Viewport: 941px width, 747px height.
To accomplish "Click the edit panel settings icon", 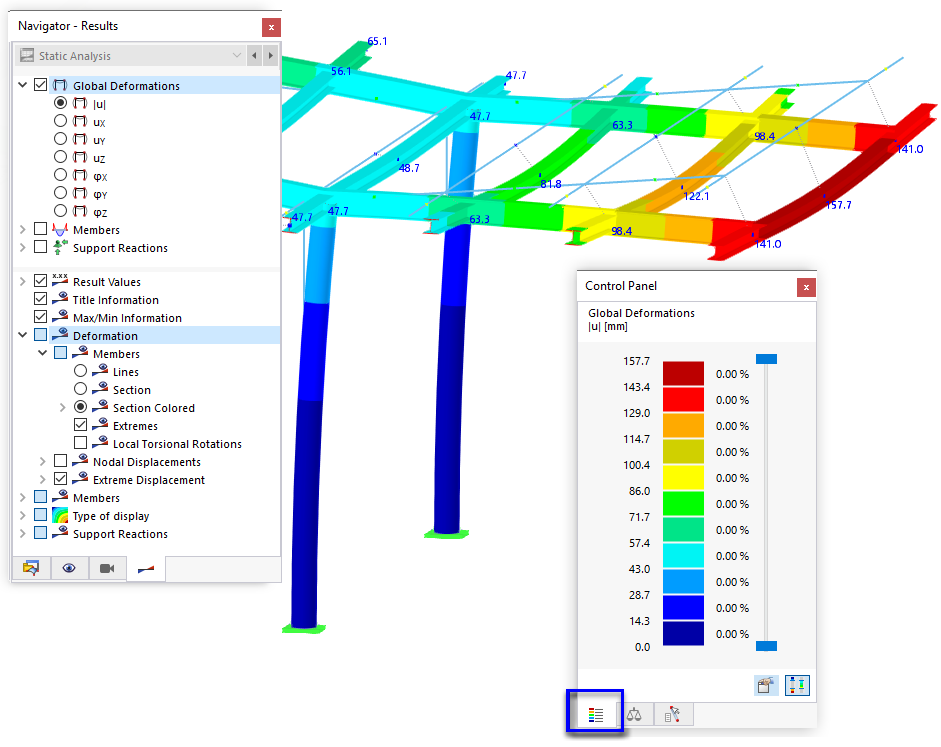I will tap(766, 685).
